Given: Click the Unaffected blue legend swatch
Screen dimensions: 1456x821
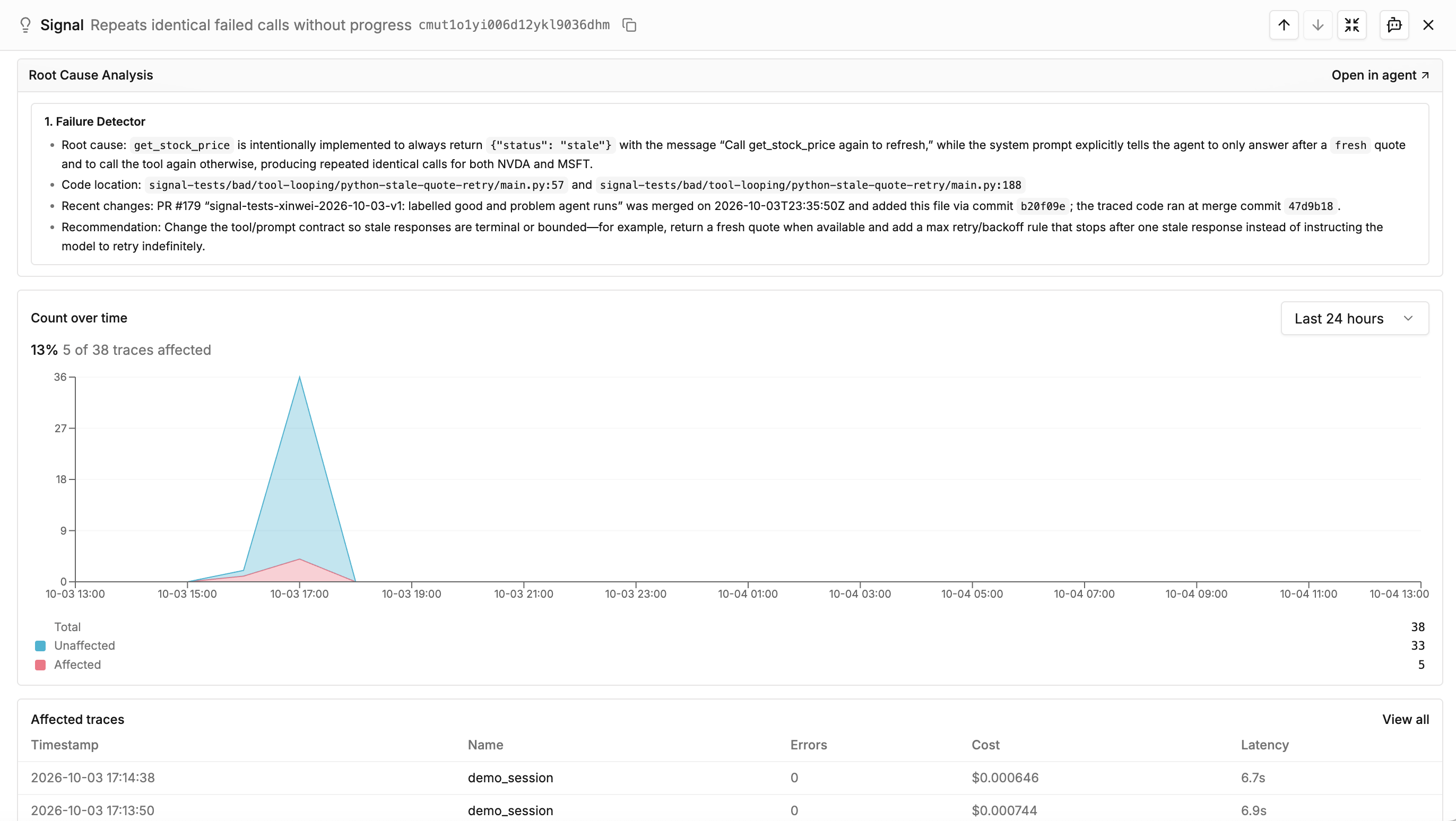Looking at the screenshot, I should 40,646.
